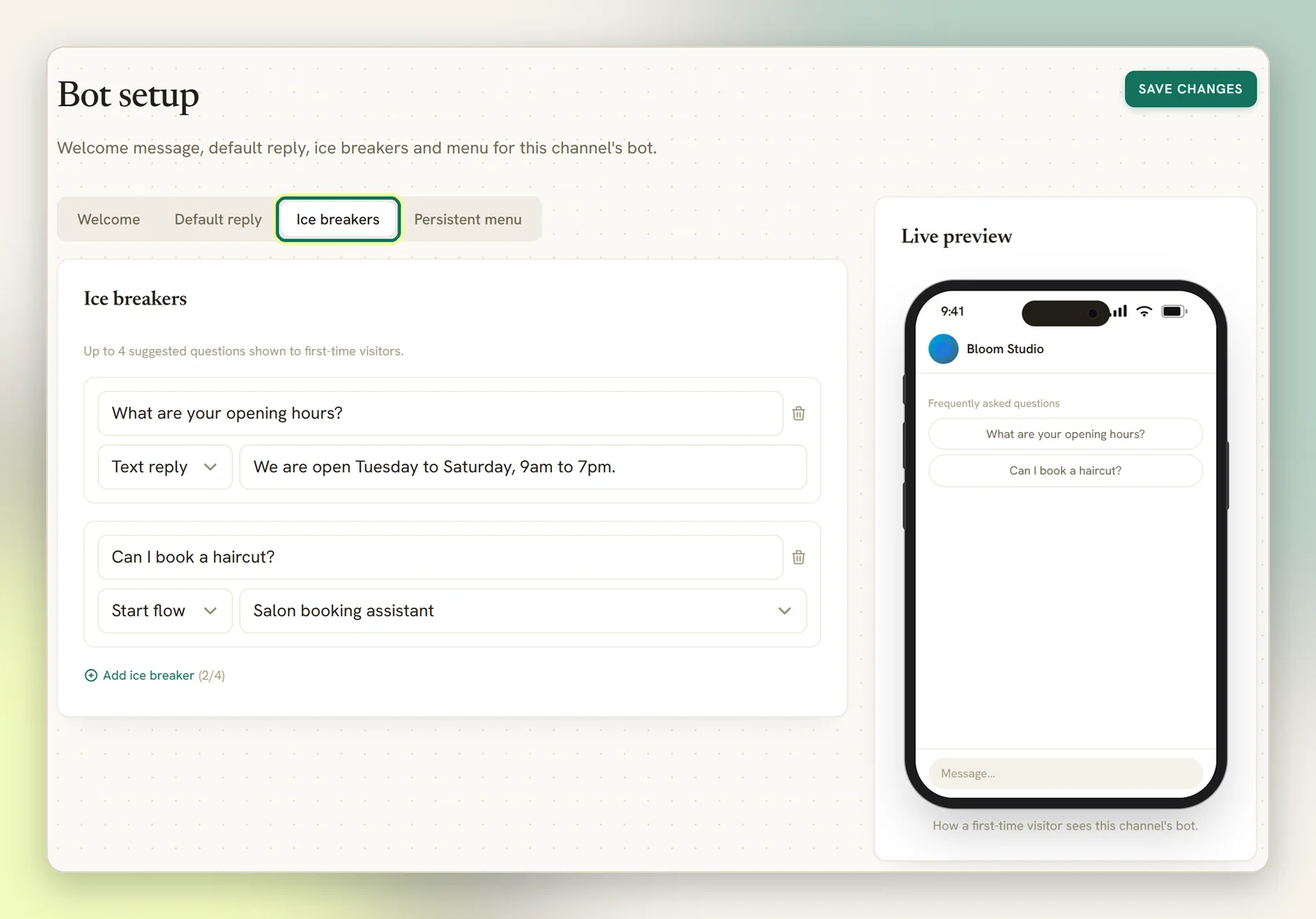Viewport: 1316px width, 919px height.
Task: Open the Default reply tab
Action: (x=218, y=220)
